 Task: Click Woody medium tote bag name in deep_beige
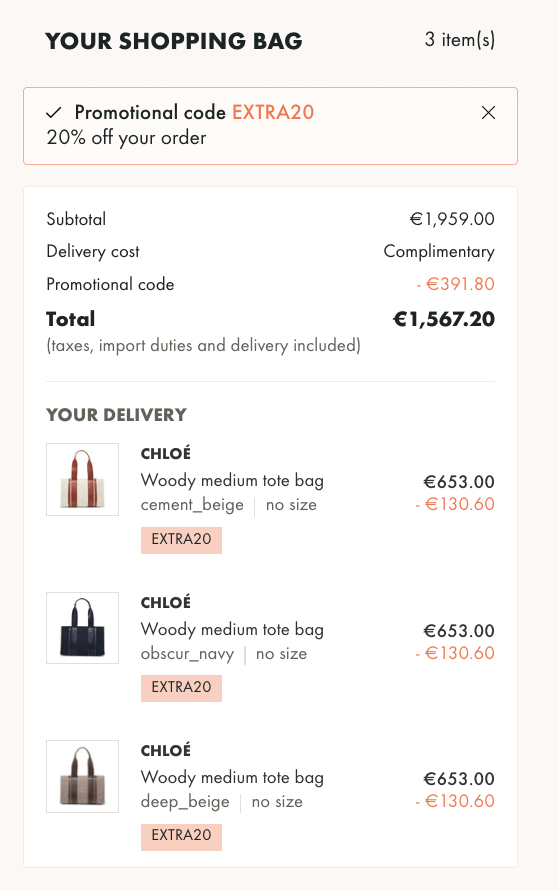(232, 777)
